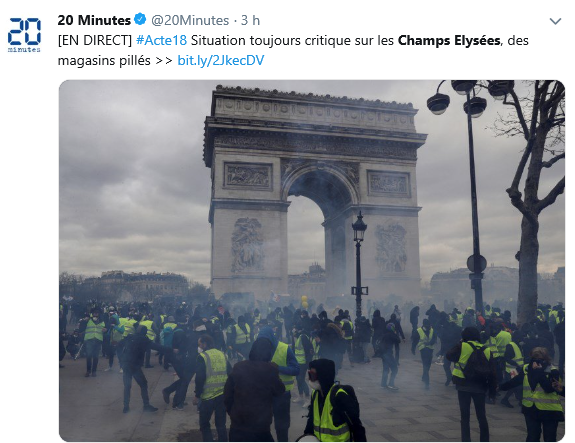Click the blue verified badge
Viewport: 575px width, 443px height.
click(x=140, y=19)
